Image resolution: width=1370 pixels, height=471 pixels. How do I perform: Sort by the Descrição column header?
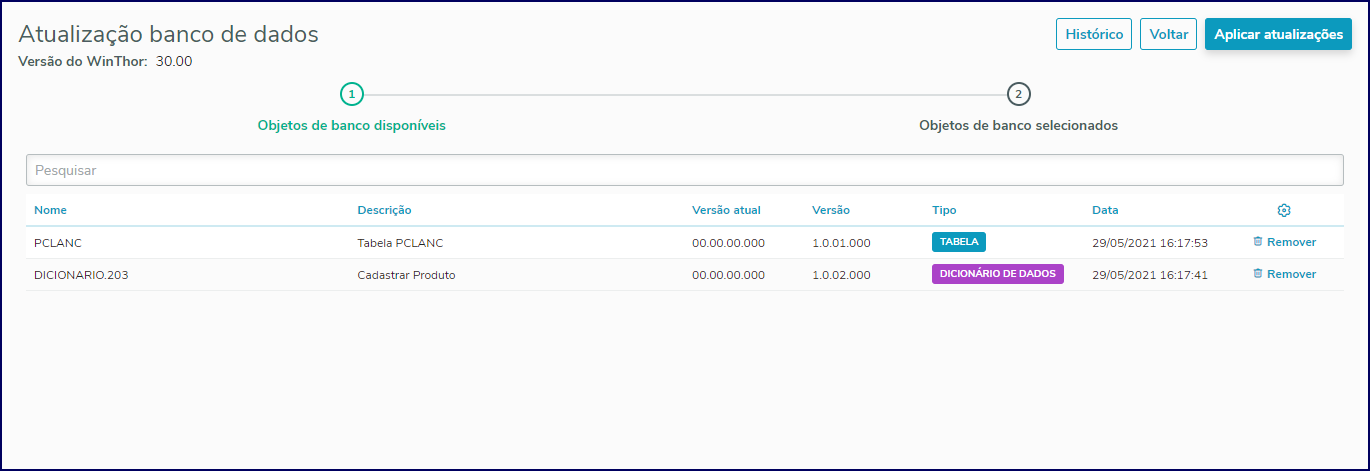point(384,210)
